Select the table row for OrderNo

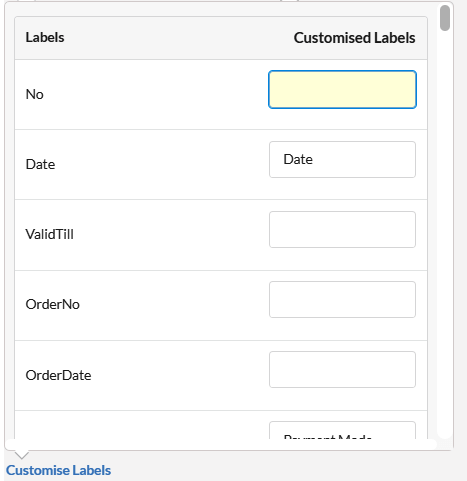(221, 305)
